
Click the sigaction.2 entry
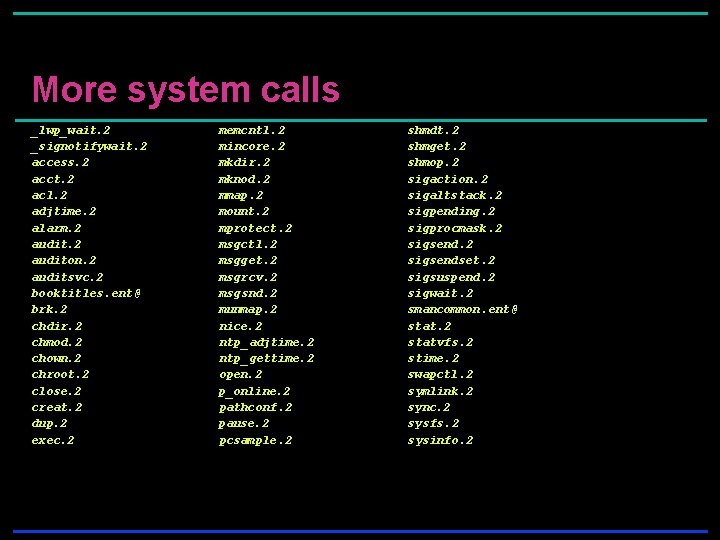448,180
